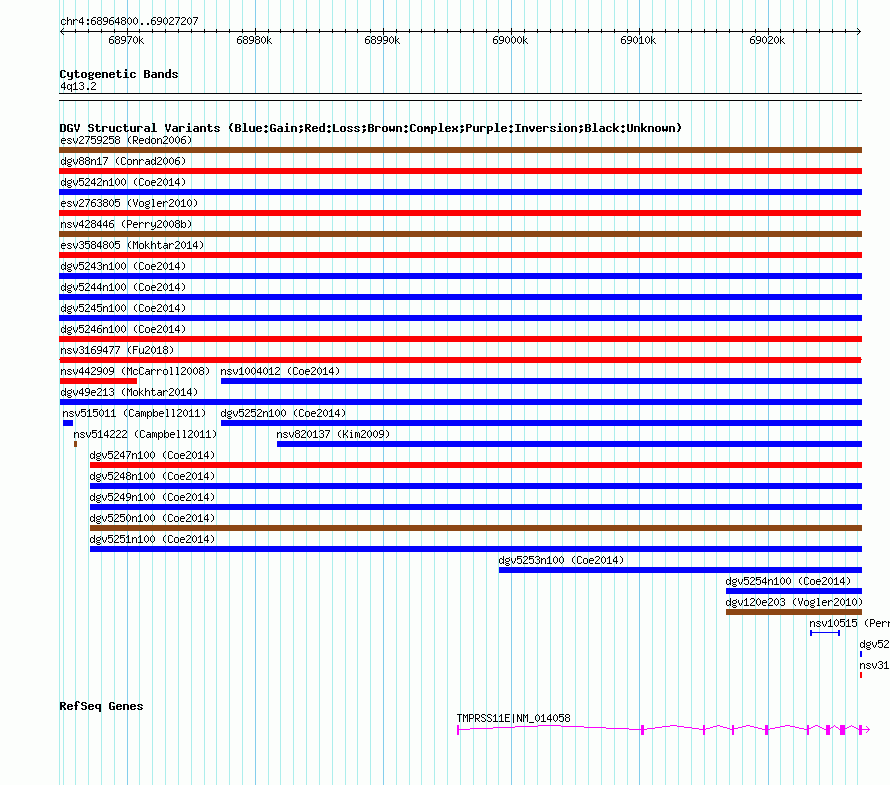The width and height of the screenshot is (890, 785).
Task: Click the DGV Structural Variants track title
Action: pos(371,128)
